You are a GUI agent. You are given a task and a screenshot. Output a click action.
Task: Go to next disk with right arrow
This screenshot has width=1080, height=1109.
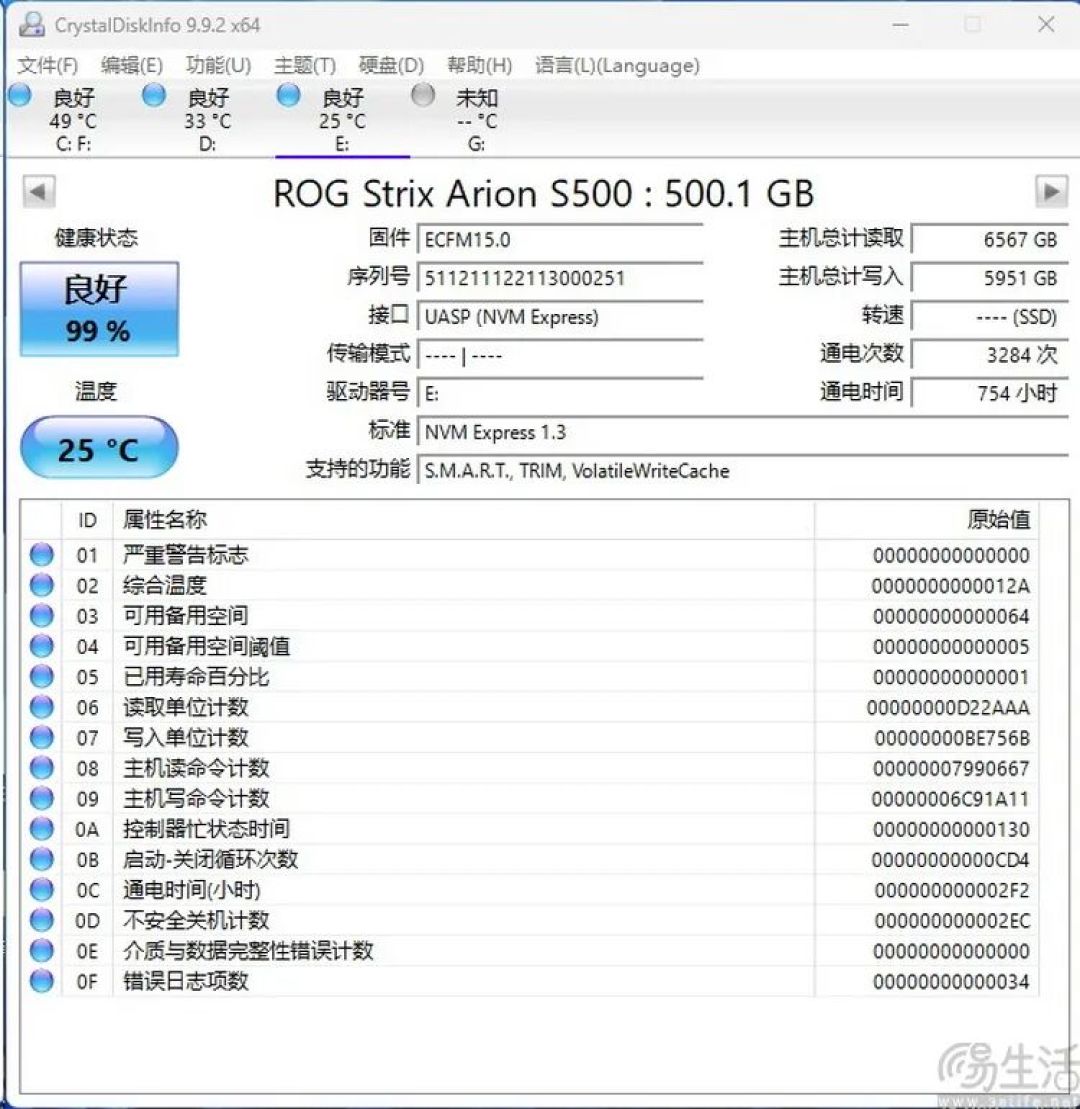[x=1051, y=191]
